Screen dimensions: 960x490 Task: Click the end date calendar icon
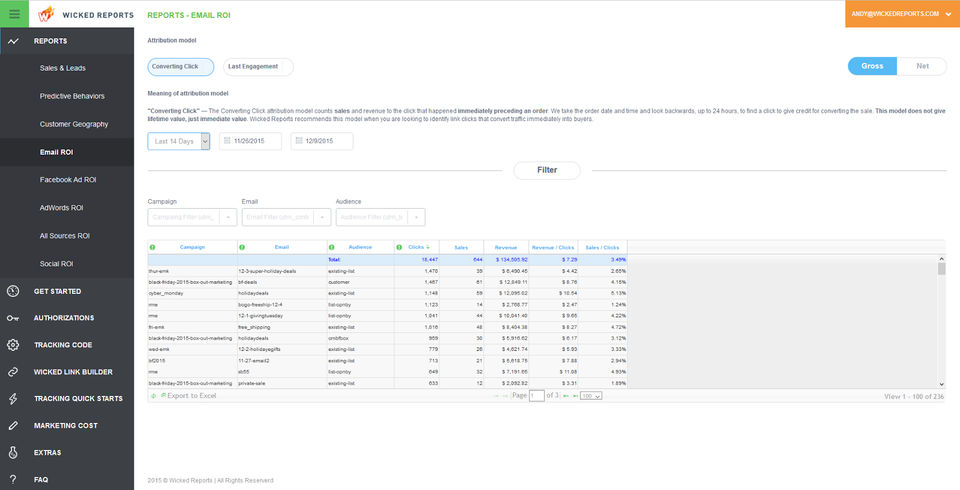coord(299,141)
